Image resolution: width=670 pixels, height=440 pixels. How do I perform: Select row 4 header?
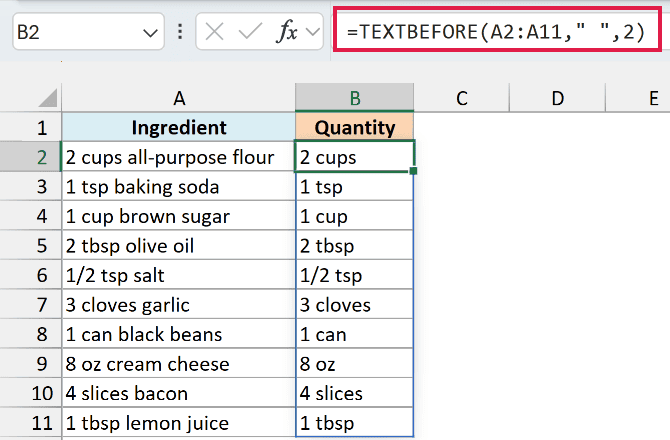31,216
